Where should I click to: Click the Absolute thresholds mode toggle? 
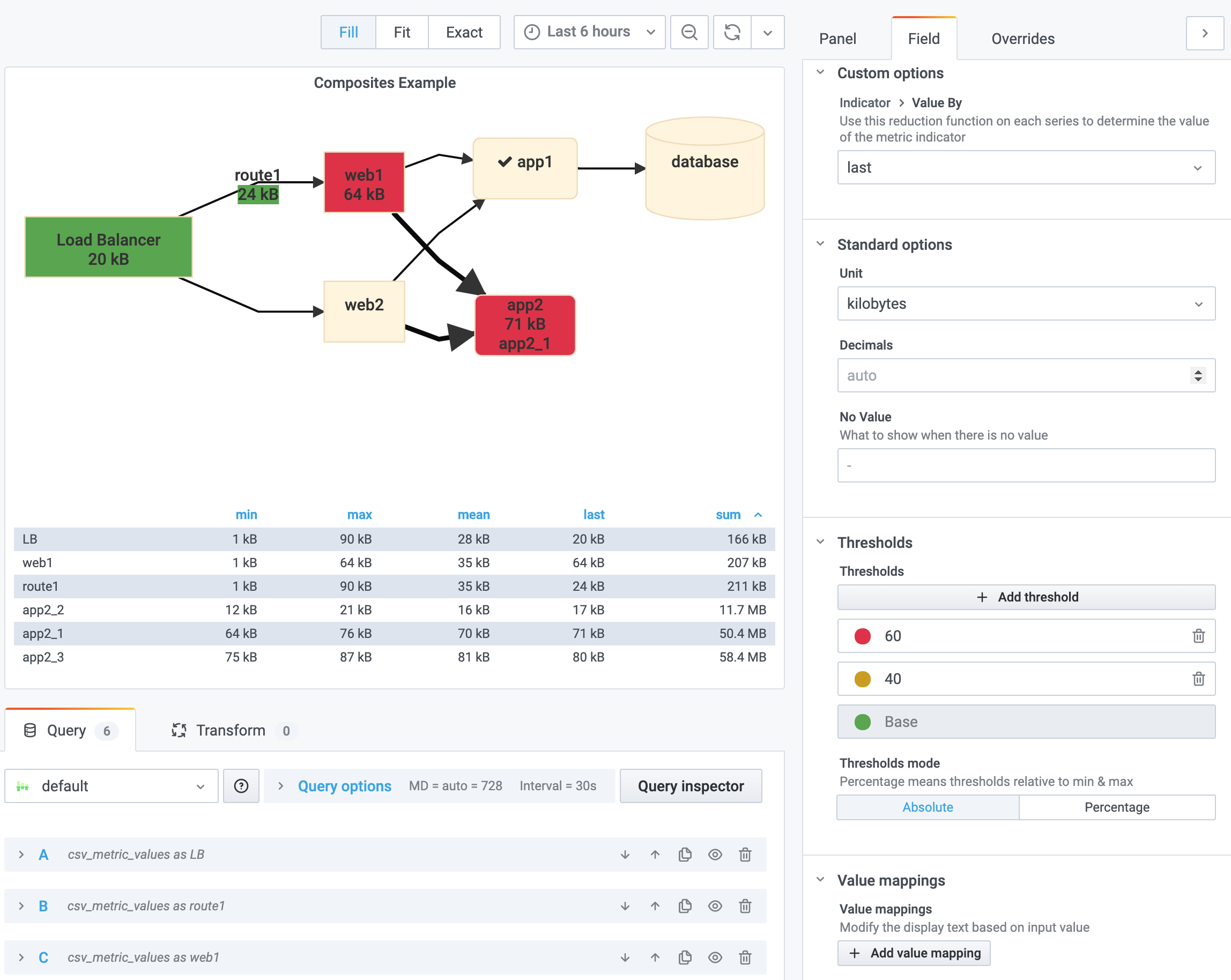point(928,806)
